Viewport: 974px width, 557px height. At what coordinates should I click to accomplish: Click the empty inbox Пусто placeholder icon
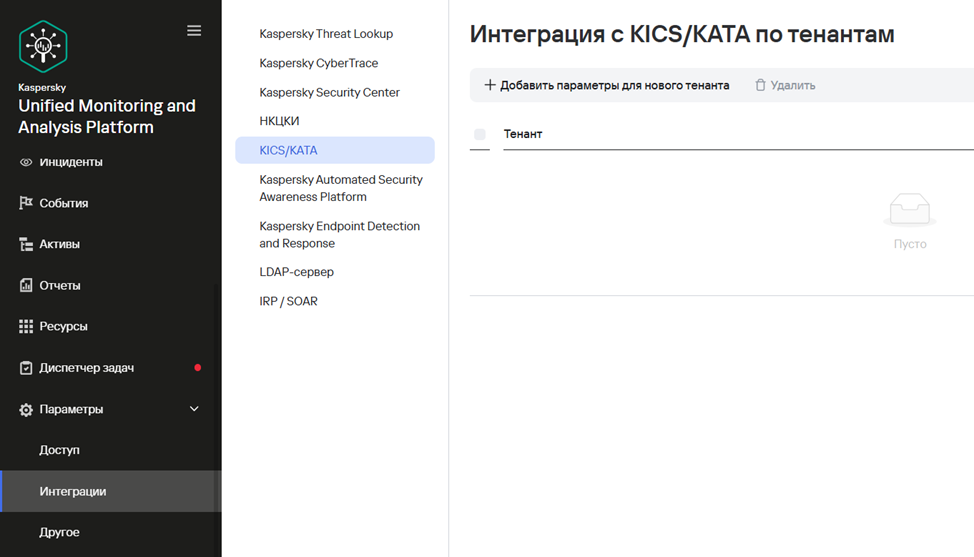point(909,209)
